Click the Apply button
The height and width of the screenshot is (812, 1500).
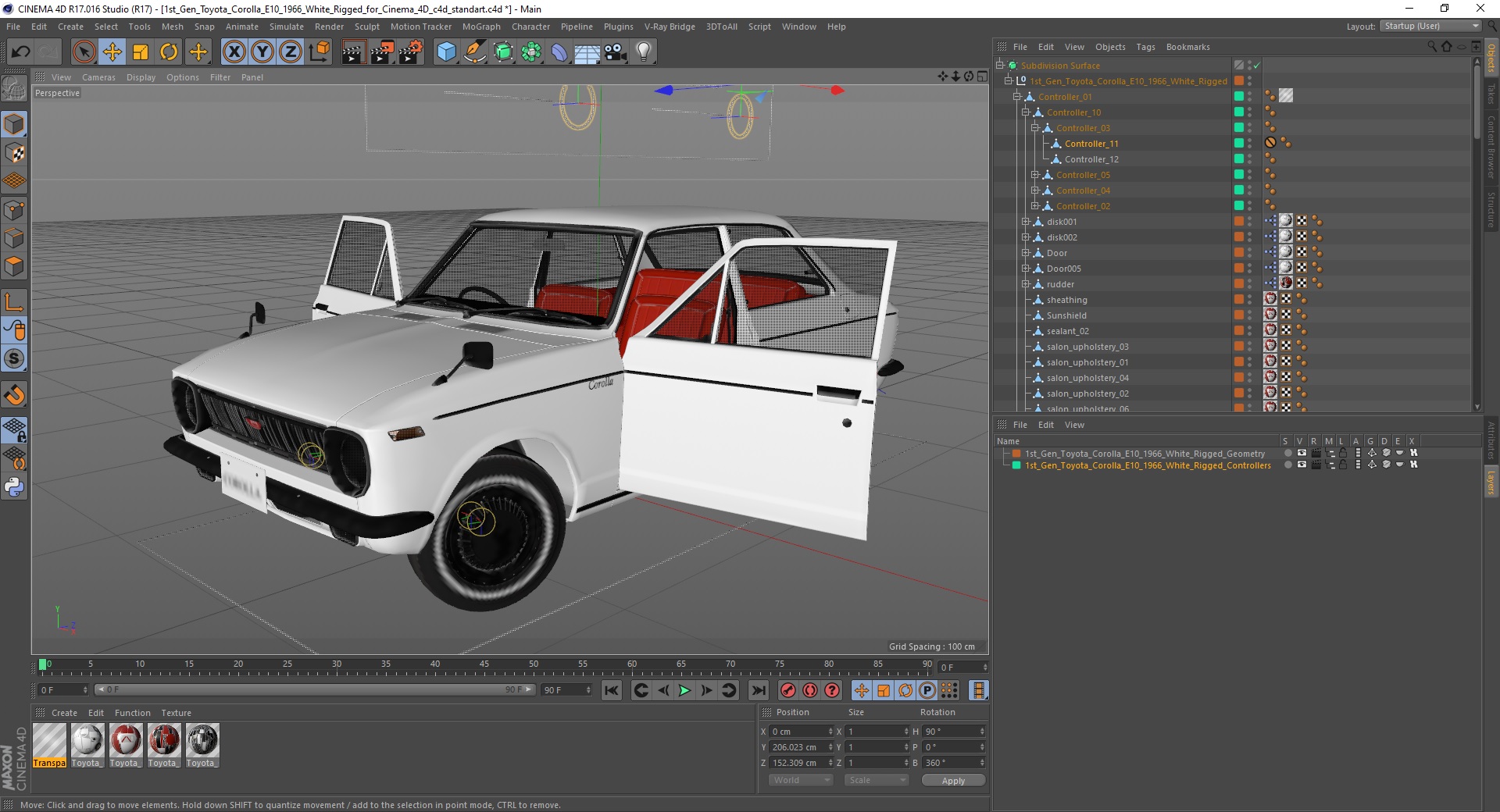click(953, 780)
